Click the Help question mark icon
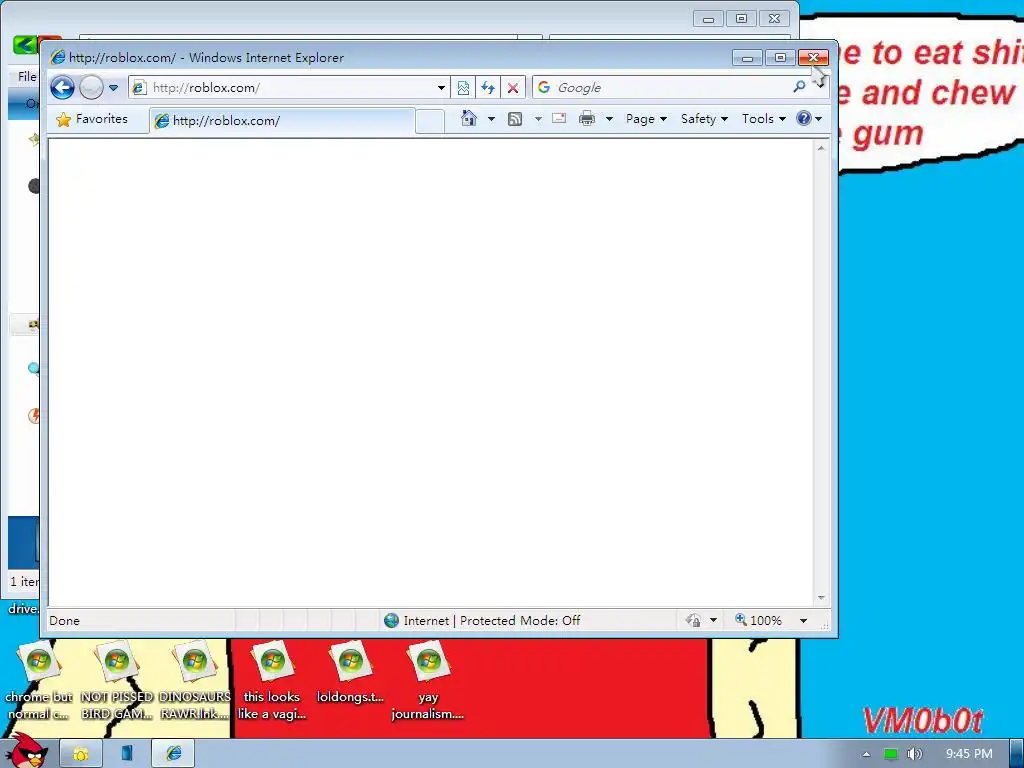The width and height of the screenshot is (1024, 768). click(x=804, y=118)
